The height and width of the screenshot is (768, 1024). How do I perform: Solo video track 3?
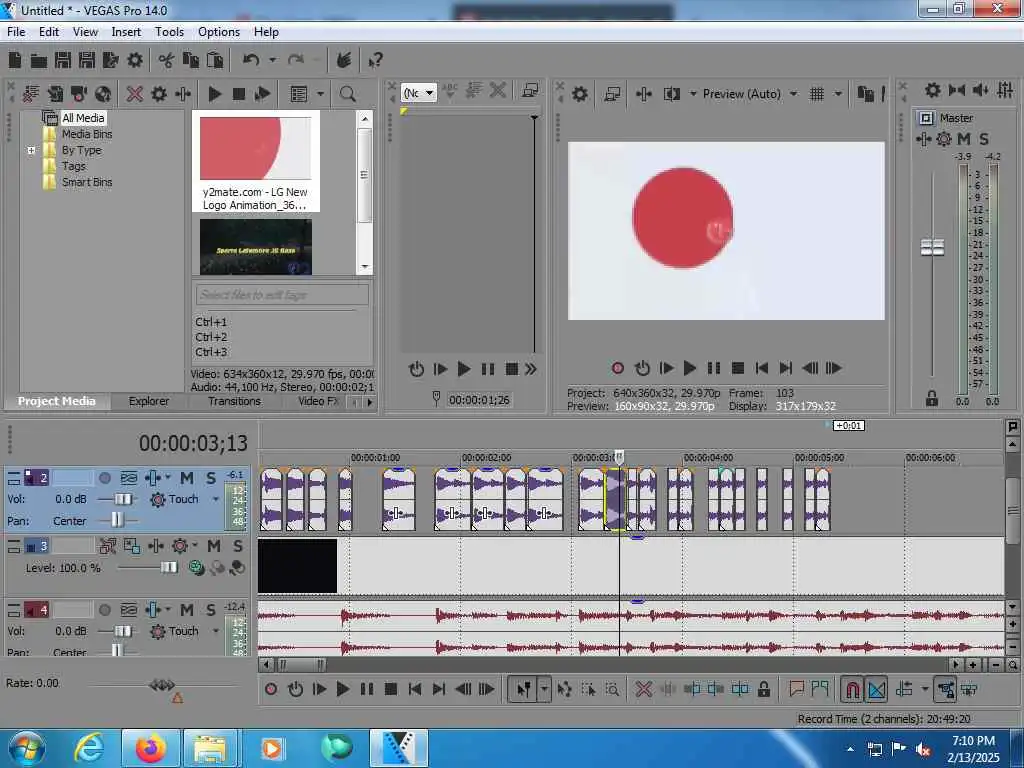tap(238, 545)
